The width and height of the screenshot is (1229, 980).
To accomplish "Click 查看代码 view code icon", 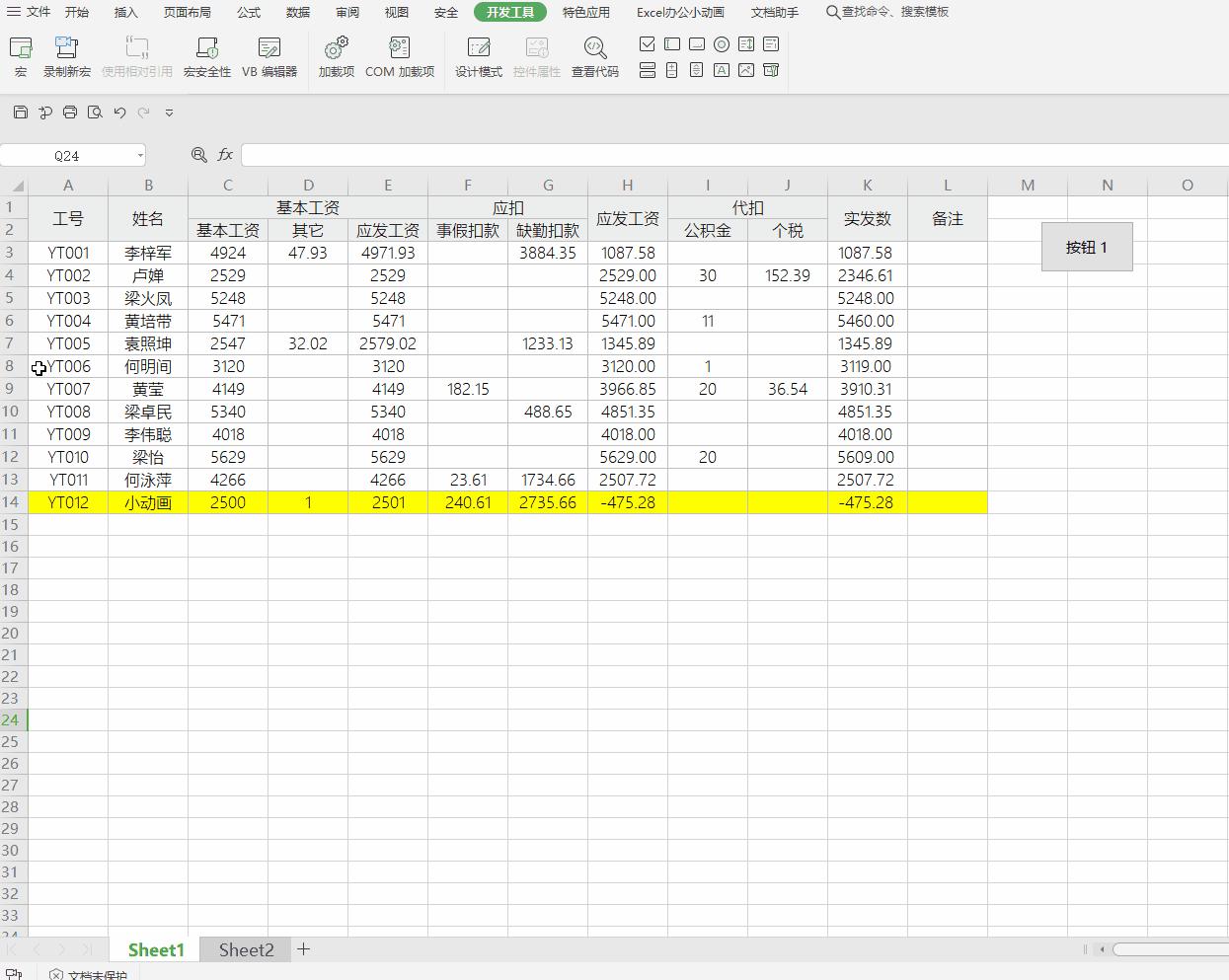I will [x=594, y=56].
